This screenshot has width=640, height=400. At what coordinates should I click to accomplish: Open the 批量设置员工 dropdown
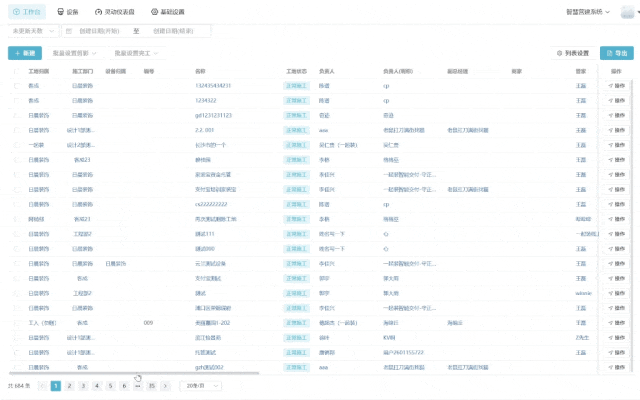[136, 53]
